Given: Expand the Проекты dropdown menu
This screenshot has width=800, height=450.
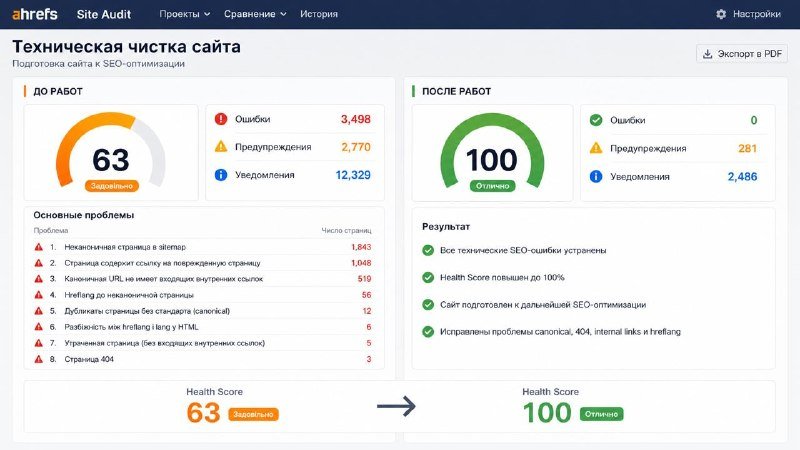Looking at the screenshot, I should click(x=184, y=14).
